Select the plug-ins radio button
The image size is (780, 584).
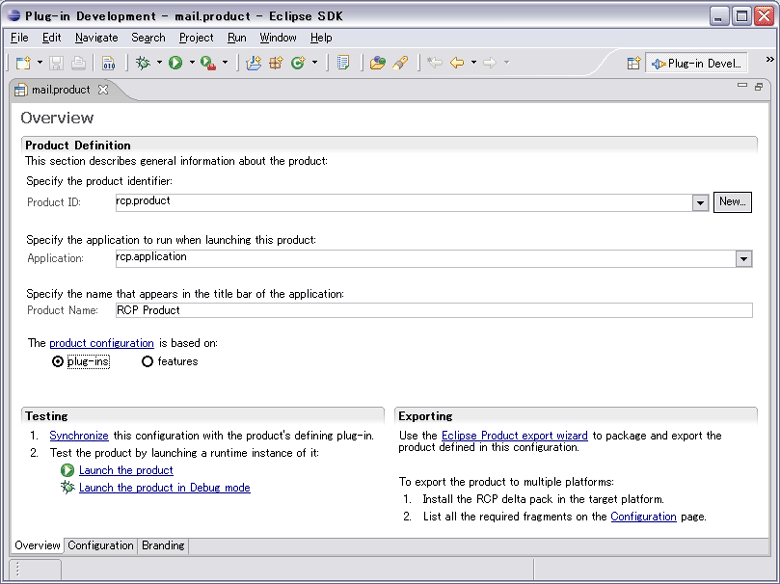click(x=58, y=362)
